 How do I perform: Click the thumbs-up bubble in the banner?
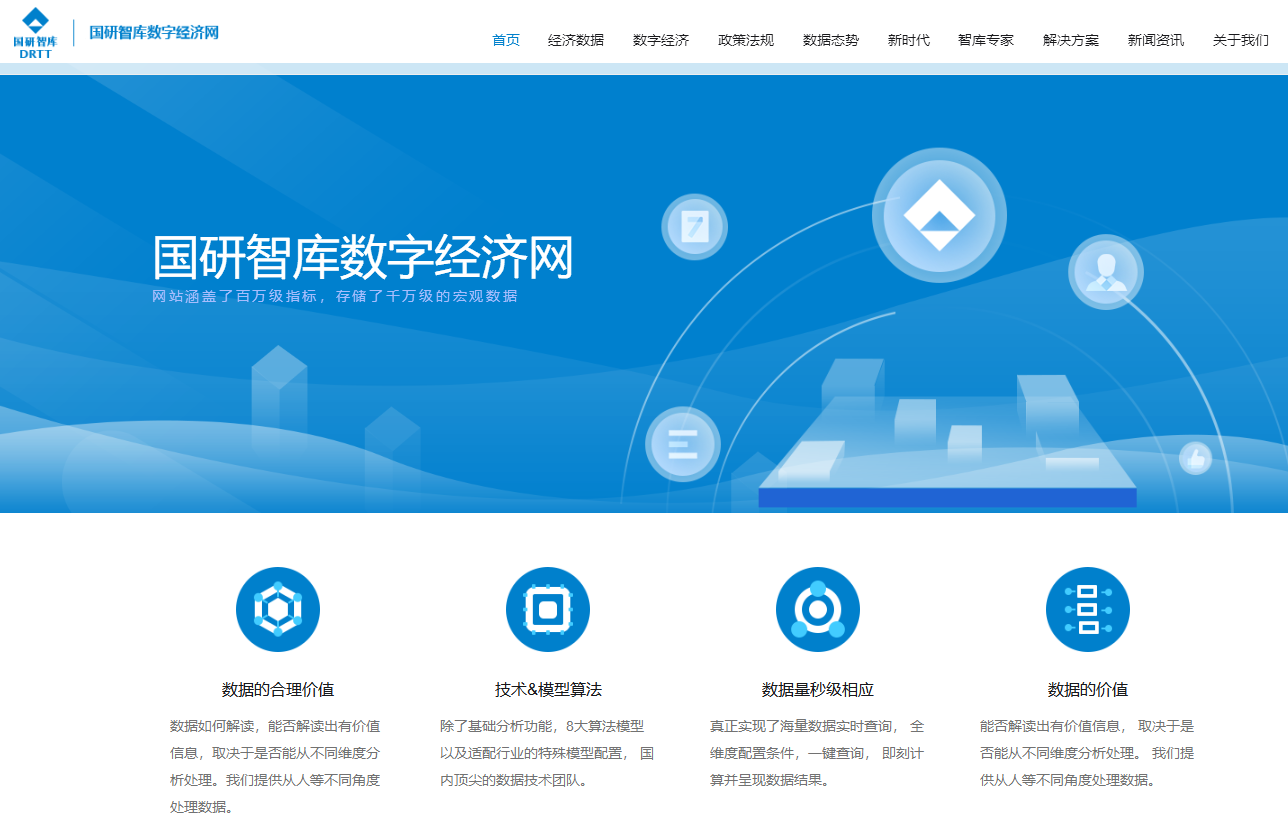point(1195,459)
